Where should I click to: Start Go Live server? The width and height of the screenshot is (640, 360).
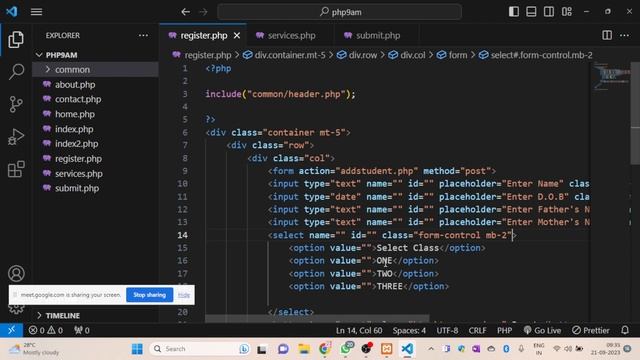(542, 330)
